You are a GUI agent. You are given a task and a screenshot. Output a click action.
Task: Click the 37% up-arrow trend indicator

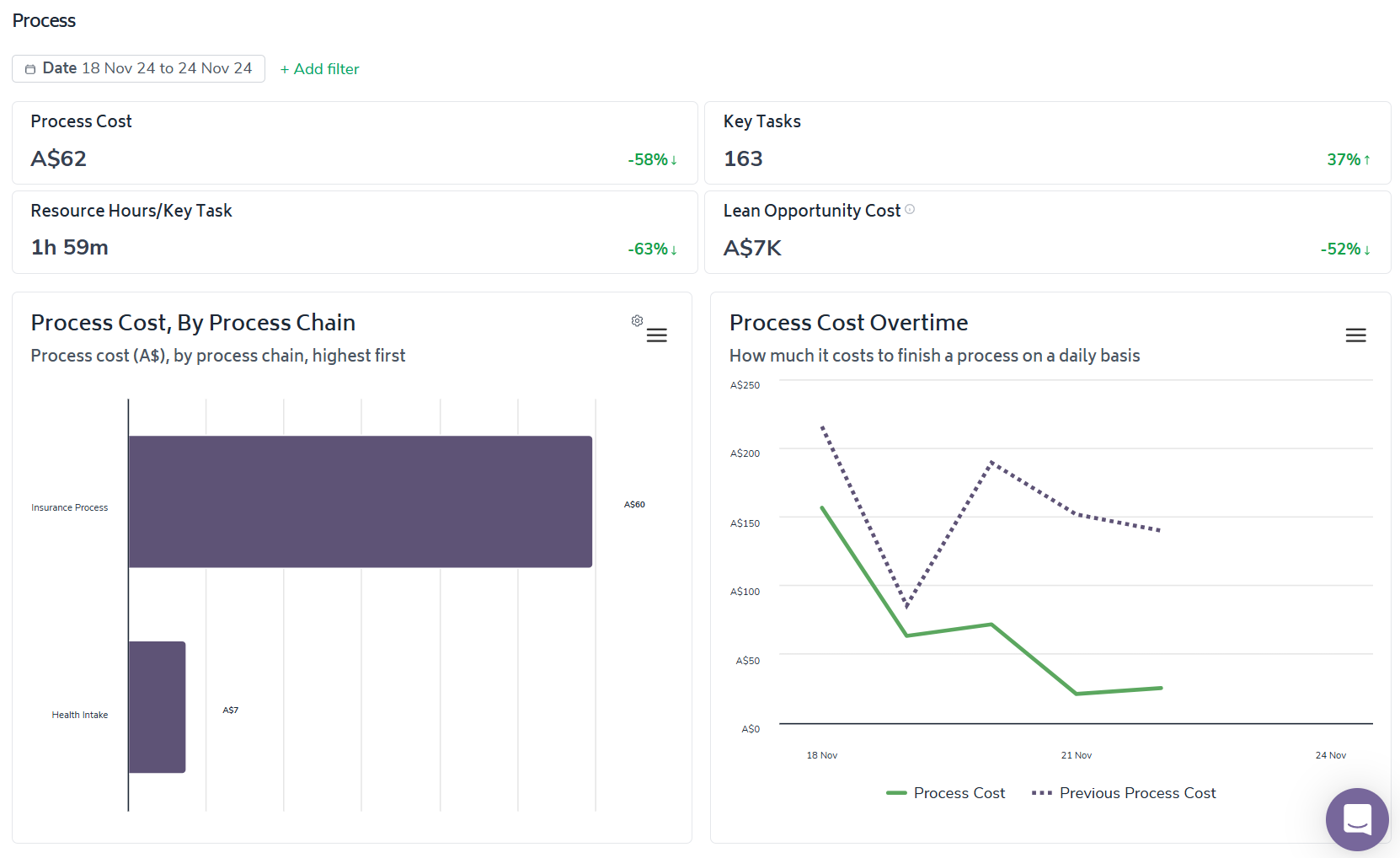click(x=1349, y=159)
